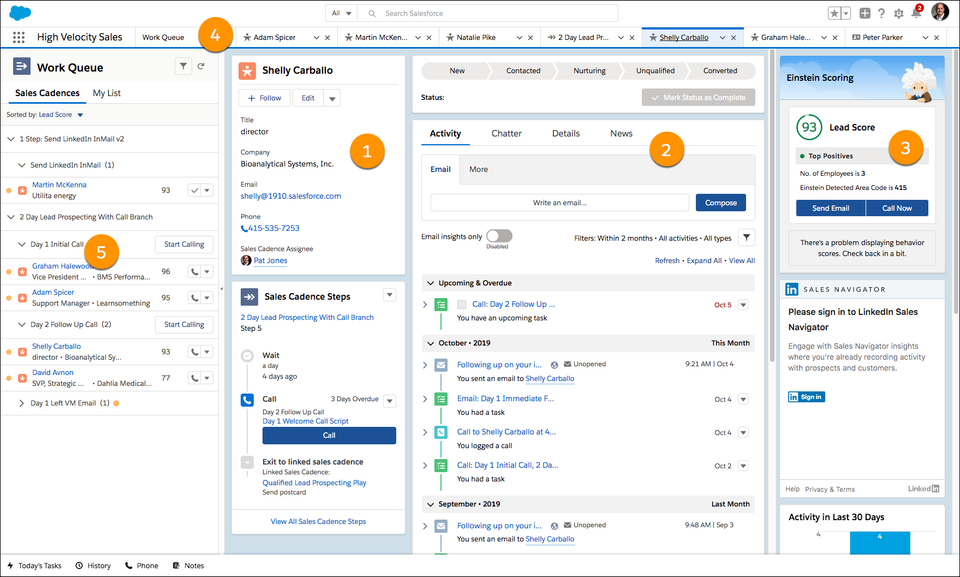Open View All Sales Cadence Steps link
Image resolution: width=960 pixels, height=577 pixels.
click(318, 521)
